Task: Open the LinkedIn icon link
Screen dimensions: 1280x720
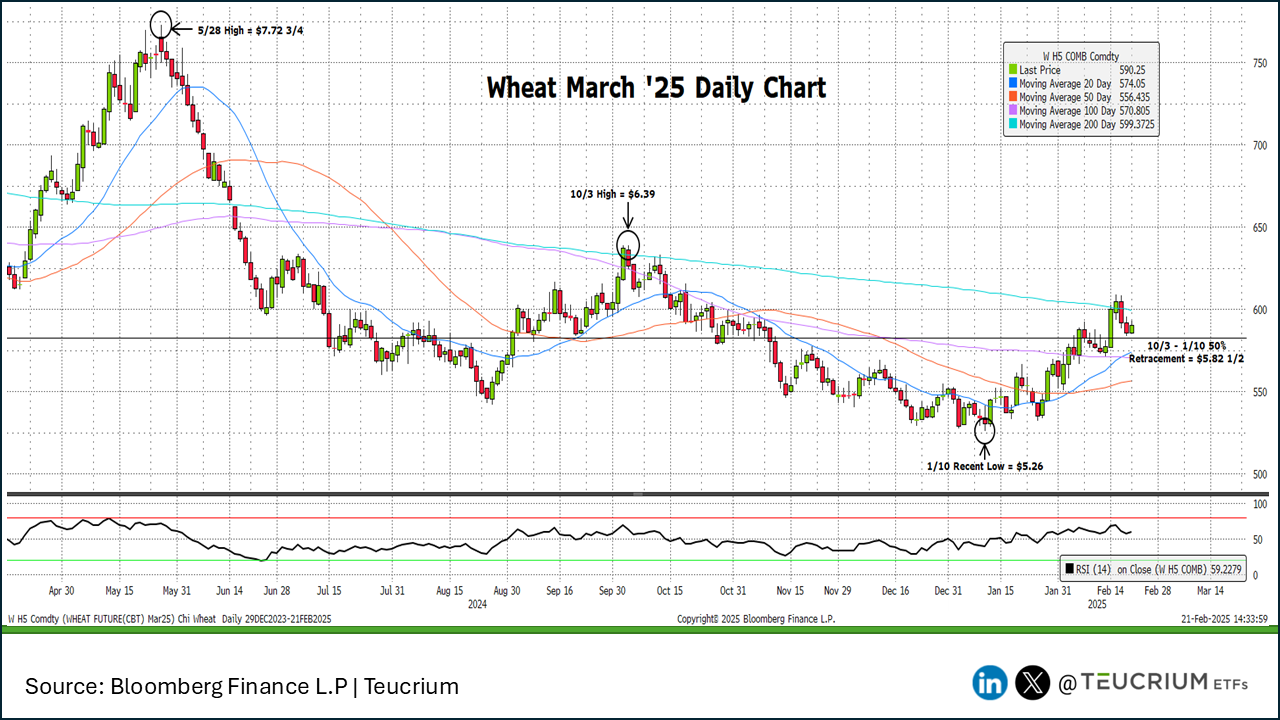Action: tap(990, 683)
